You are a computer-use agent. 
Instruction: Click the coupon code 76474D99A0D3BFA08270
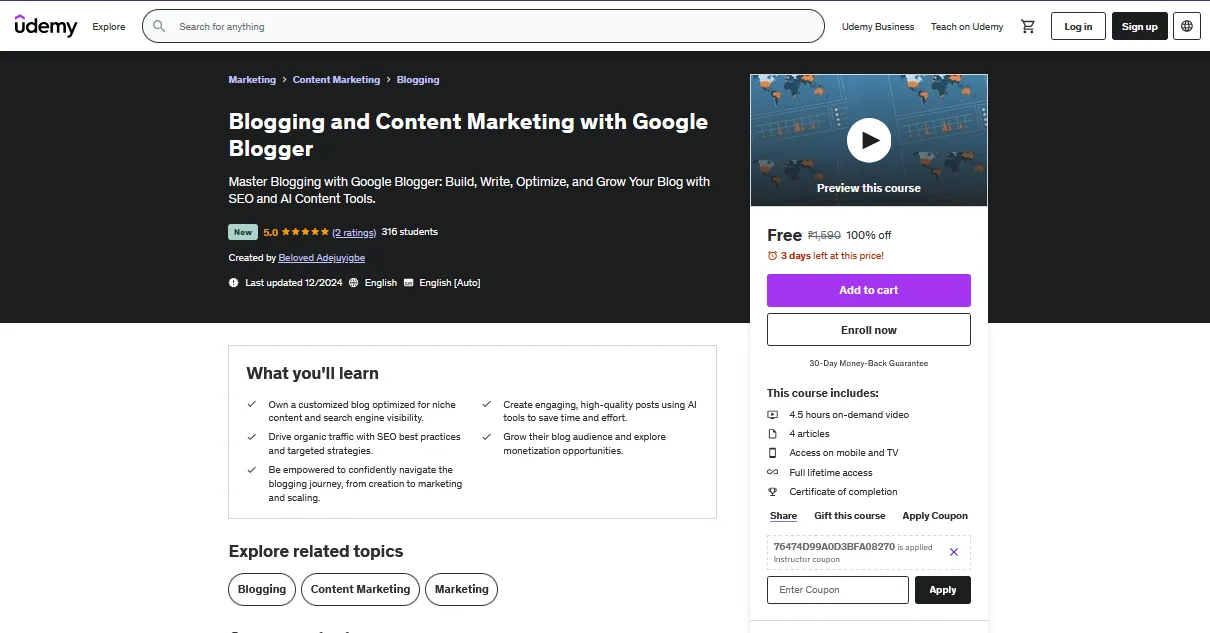click(834, 547)
